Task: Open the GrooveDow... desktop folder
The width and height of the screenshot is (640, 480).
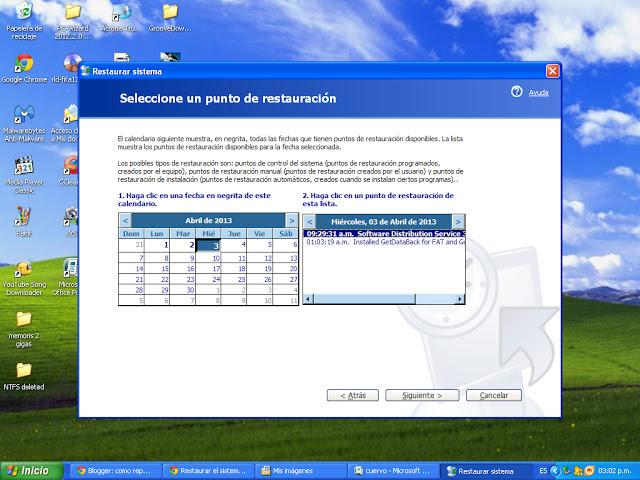Action: pos(170,18)
